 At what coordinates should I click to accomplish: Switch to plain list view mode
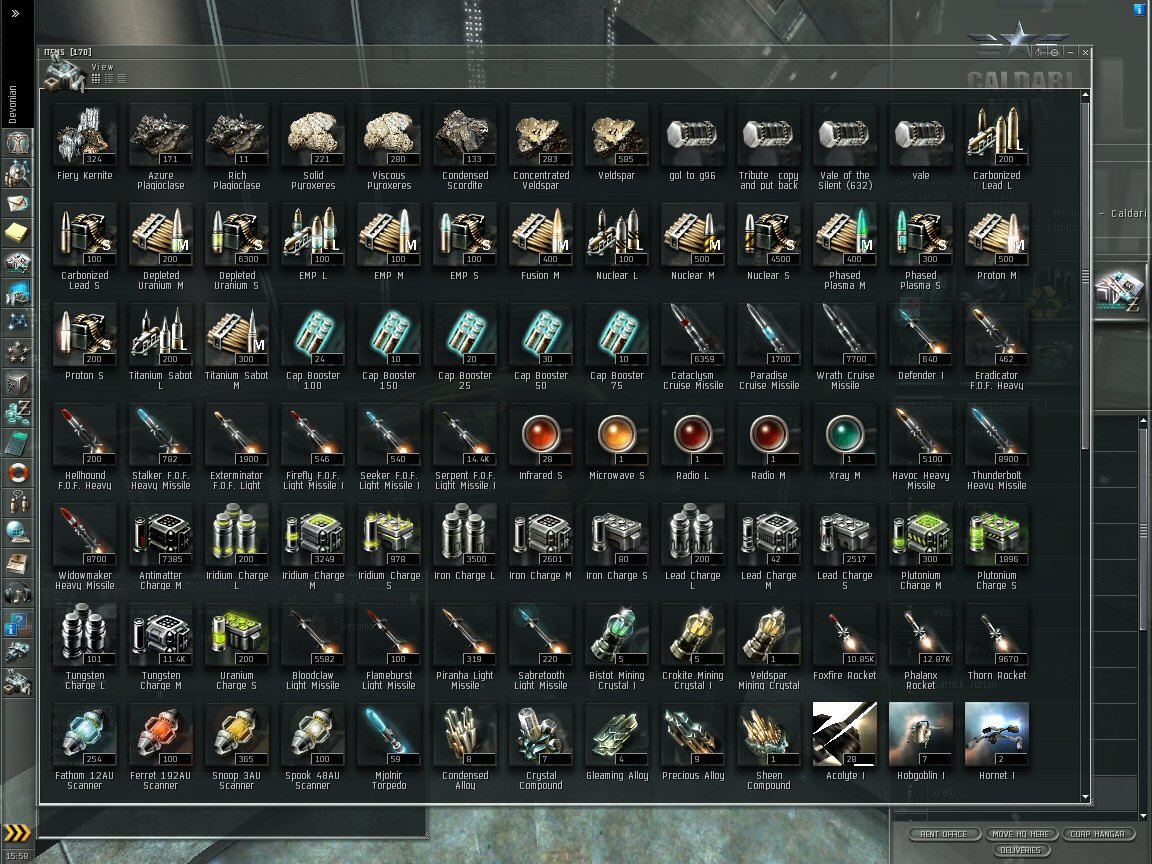click(122, 79)
